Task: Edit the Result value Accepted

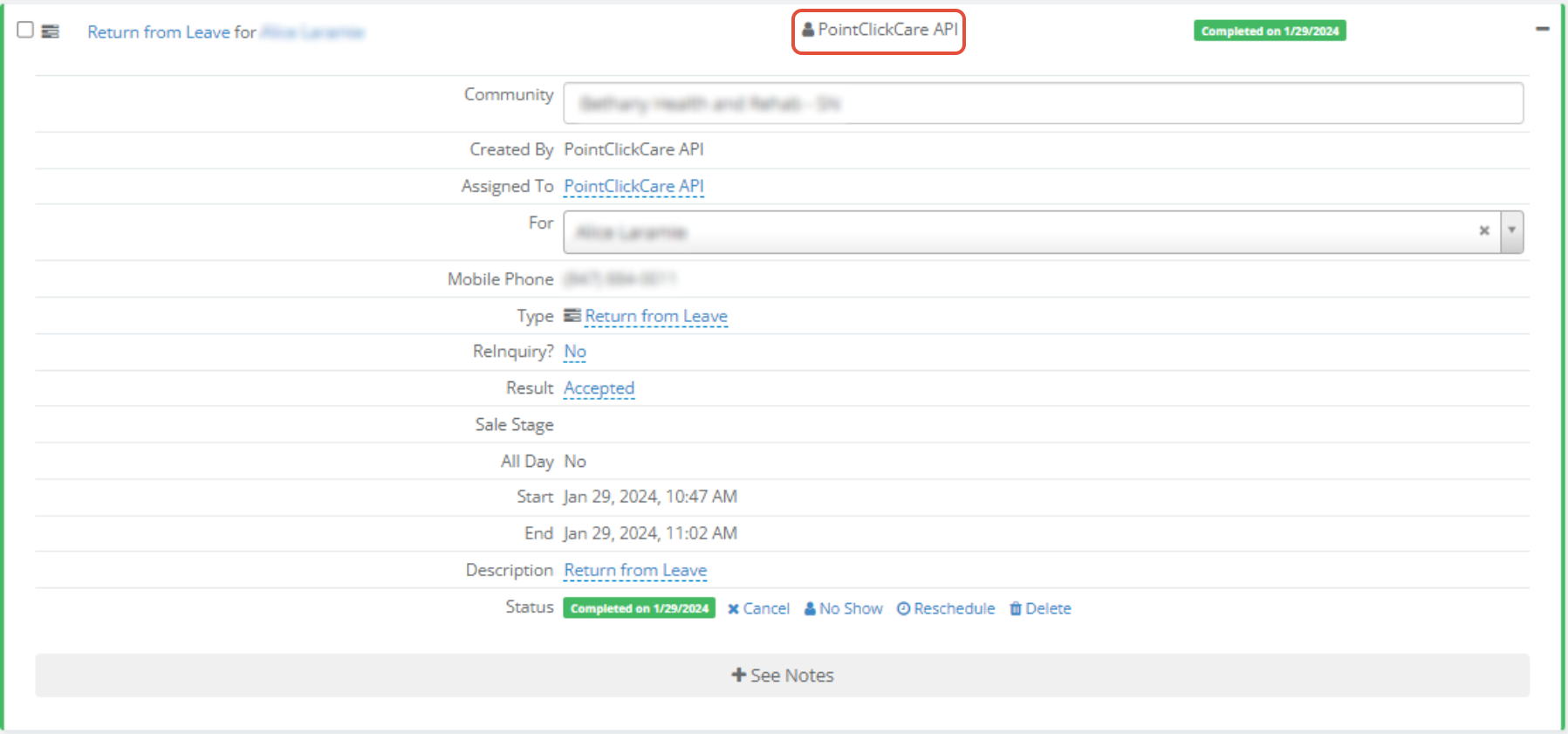Action: coord(599,388)
